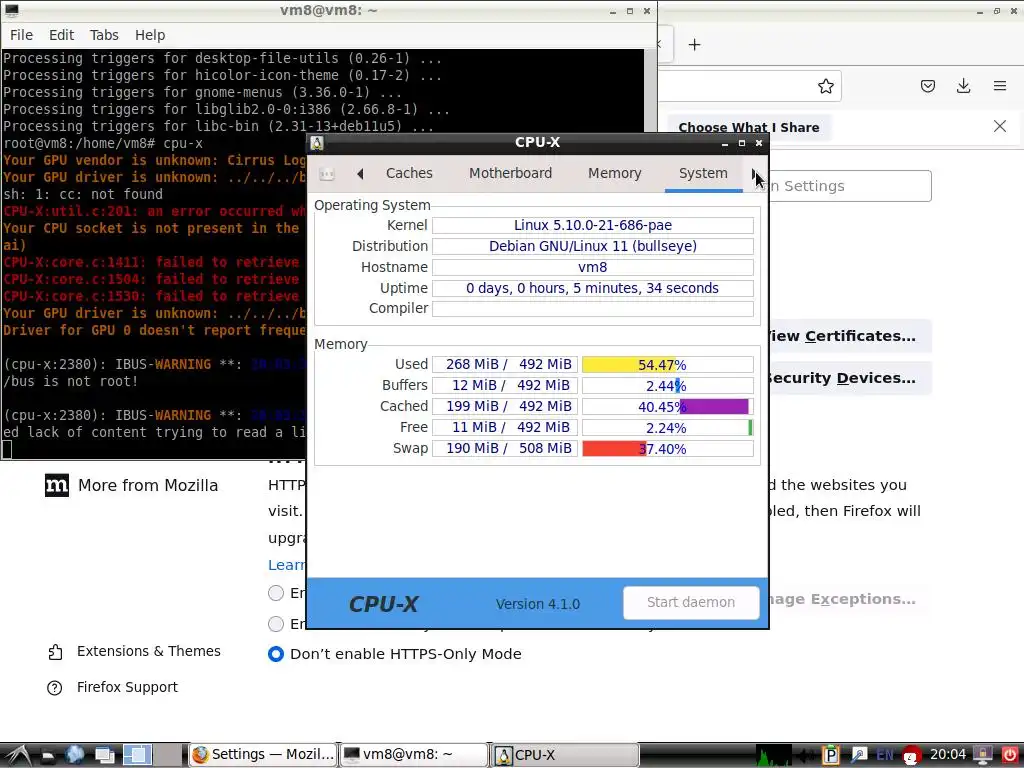Click the red update notifier tray icon
Viewport: 1024px width, 768px height.
click(912, 756)
